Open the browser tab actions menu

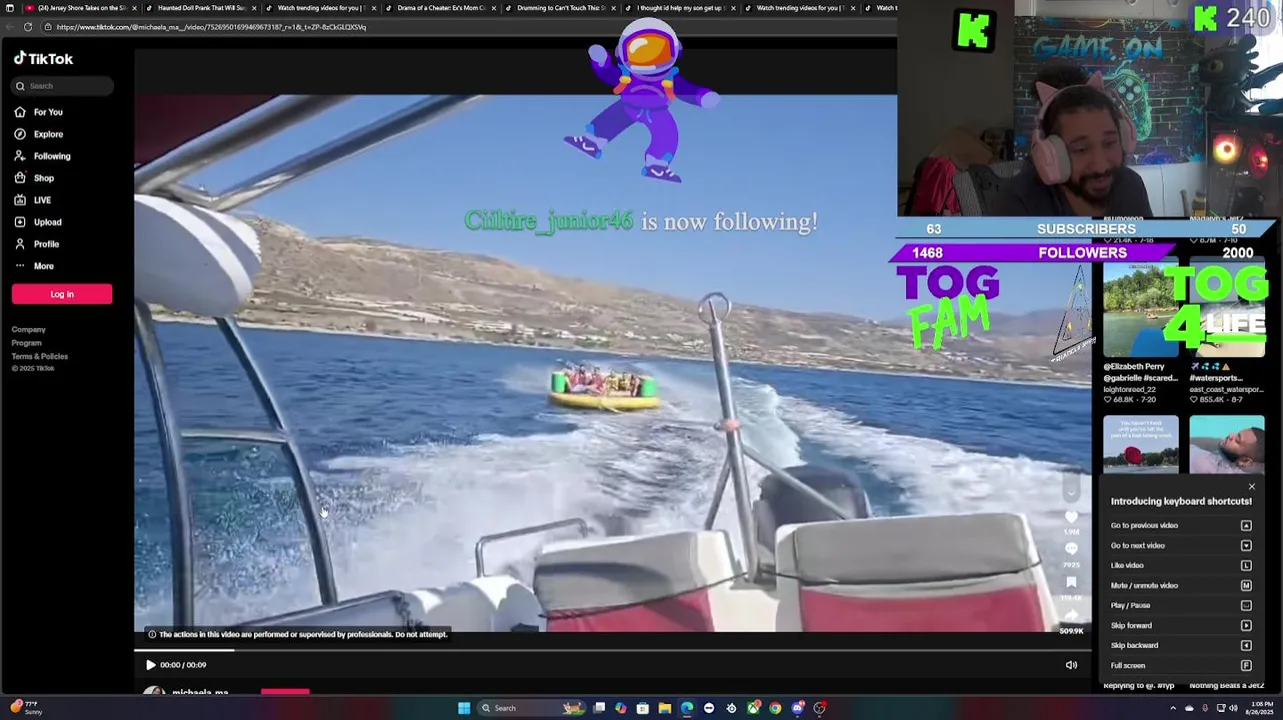click(x=10, y=8)
